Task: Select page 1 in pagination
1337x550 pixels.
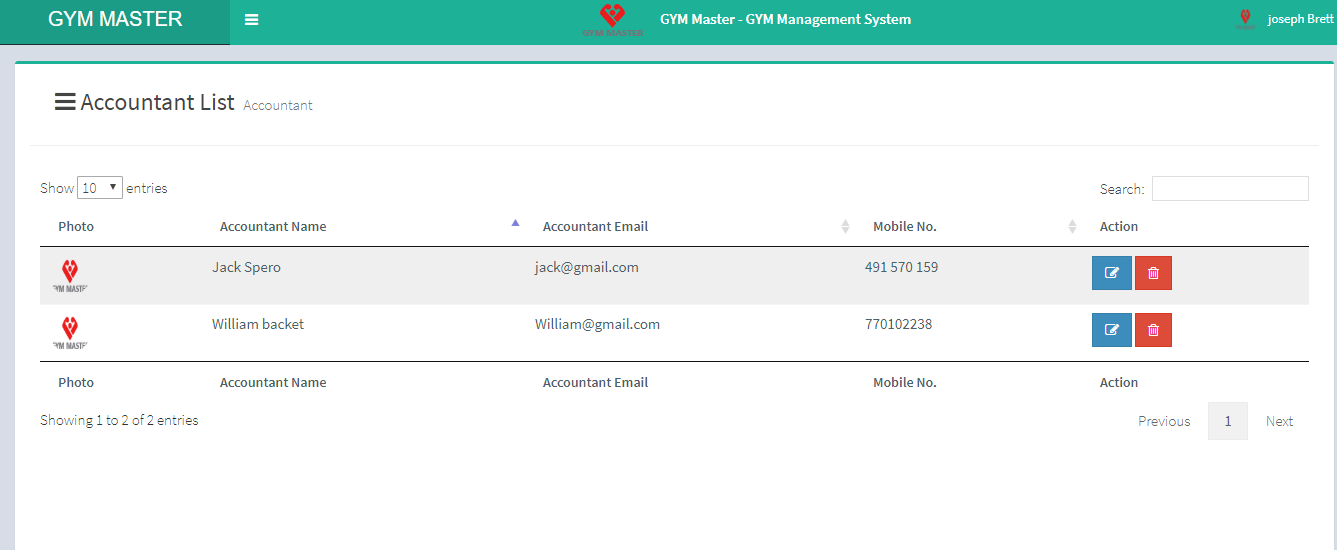Action: tap(1227, 421)
